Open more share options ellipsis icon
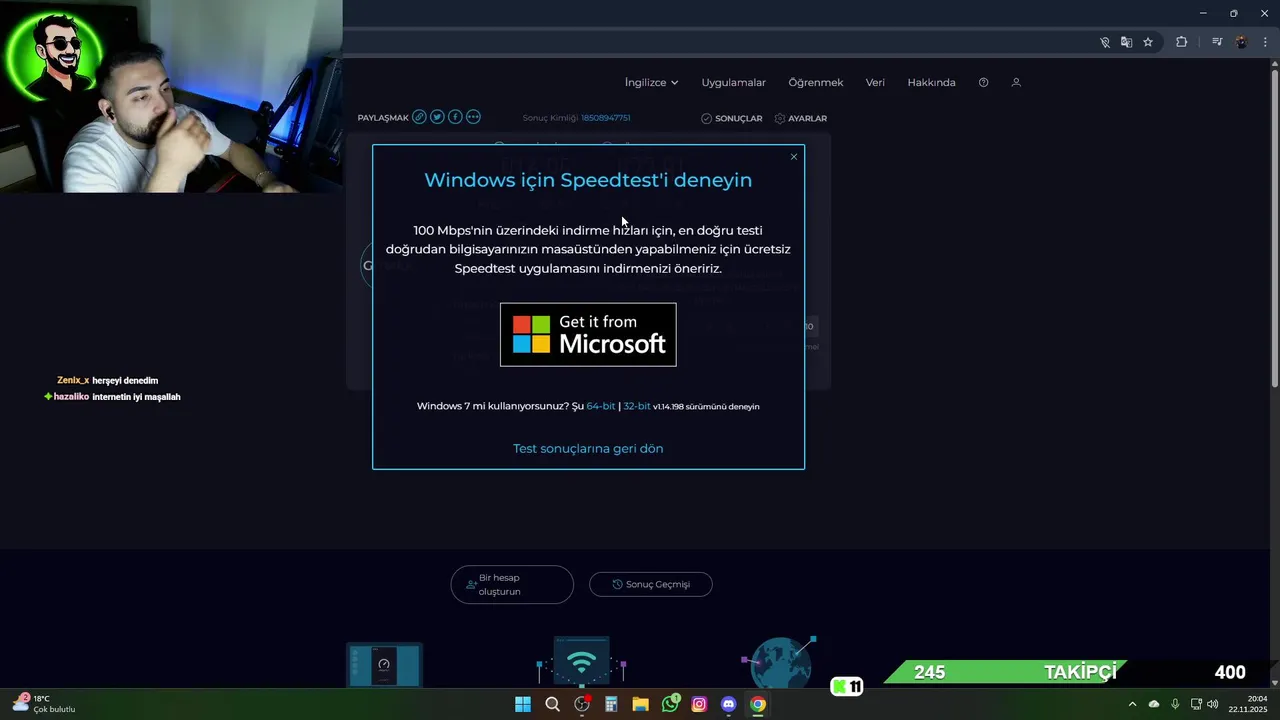The height and width of the screenshot is (720, 1280). (x=473, y=117)
